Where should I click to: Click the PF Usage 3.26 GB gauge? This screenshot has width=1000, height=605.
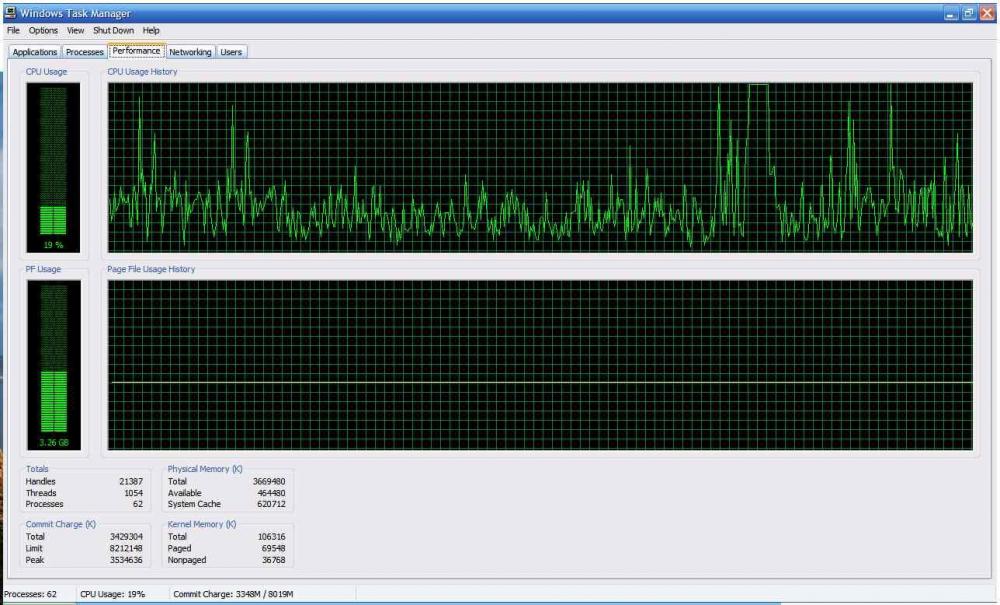point(53,364)
